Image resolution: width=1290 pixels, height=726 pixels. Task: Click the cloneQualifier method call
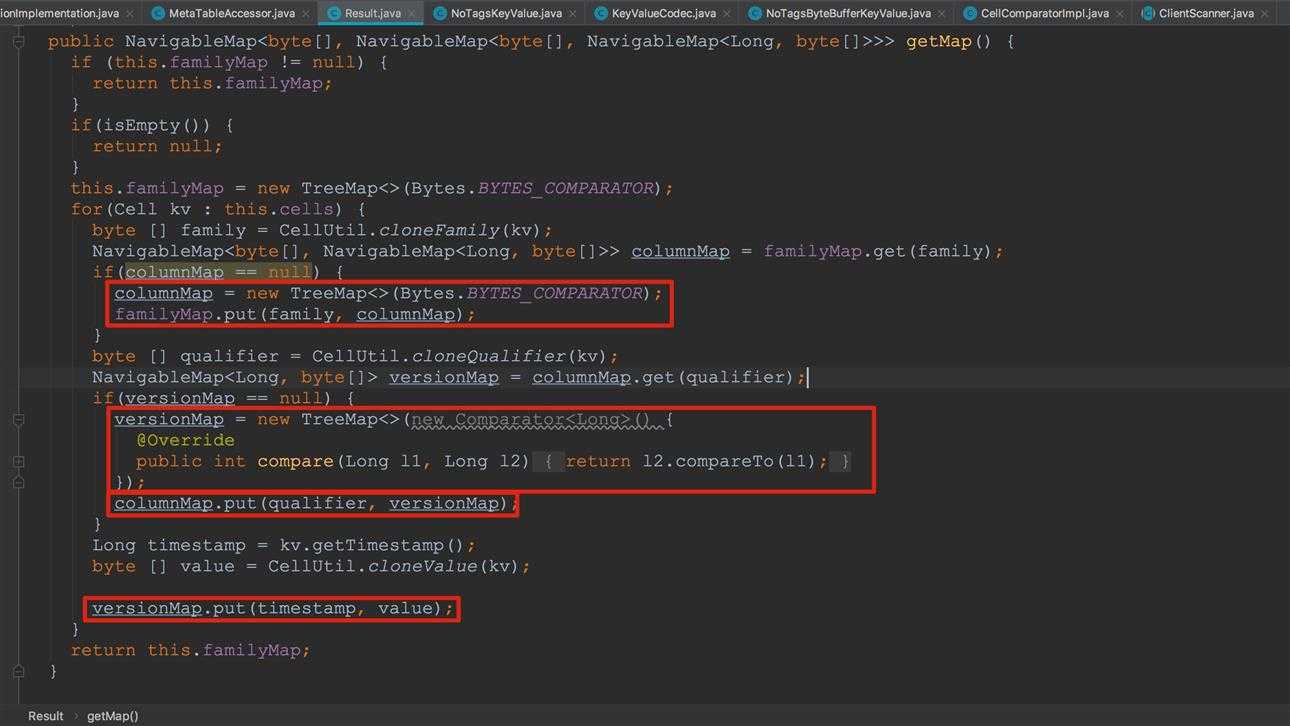pos(490,357)
